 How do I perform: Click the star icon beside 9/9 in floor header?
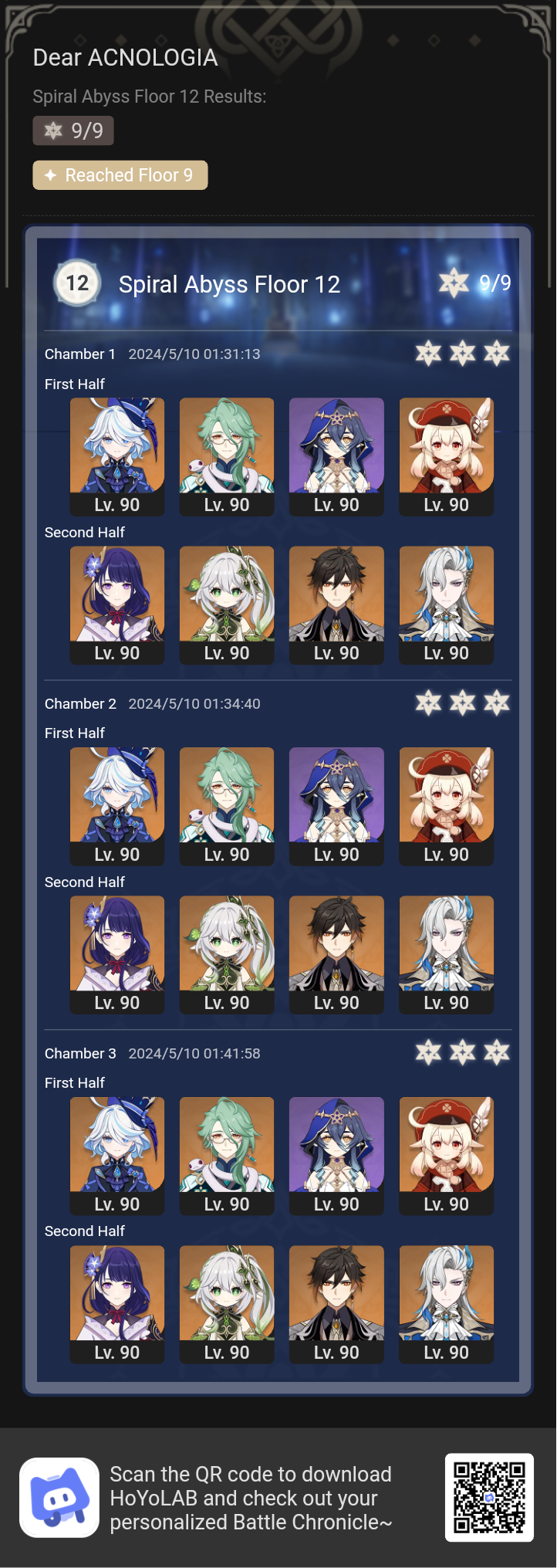pos(454,283)
